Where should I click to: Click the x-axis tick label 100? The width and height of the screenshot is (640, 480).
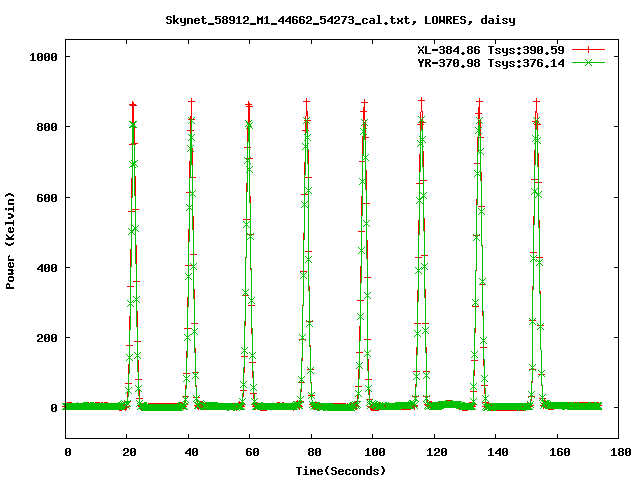(375, 452)
